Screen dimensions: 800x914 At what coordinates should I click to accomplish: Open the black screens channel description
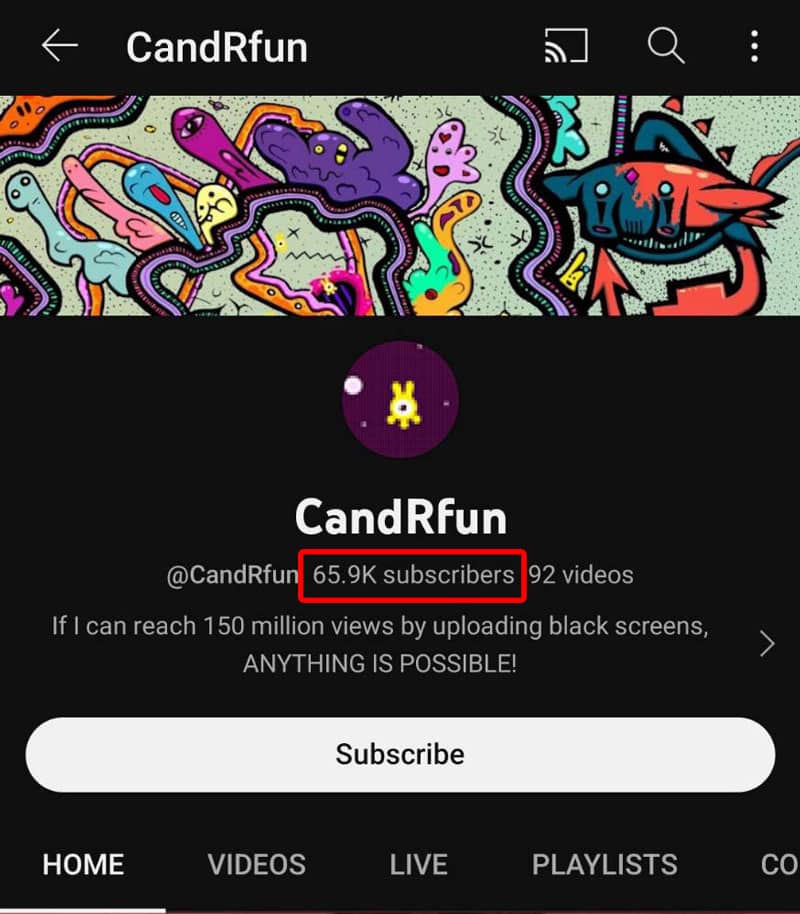tap(380, 644)
